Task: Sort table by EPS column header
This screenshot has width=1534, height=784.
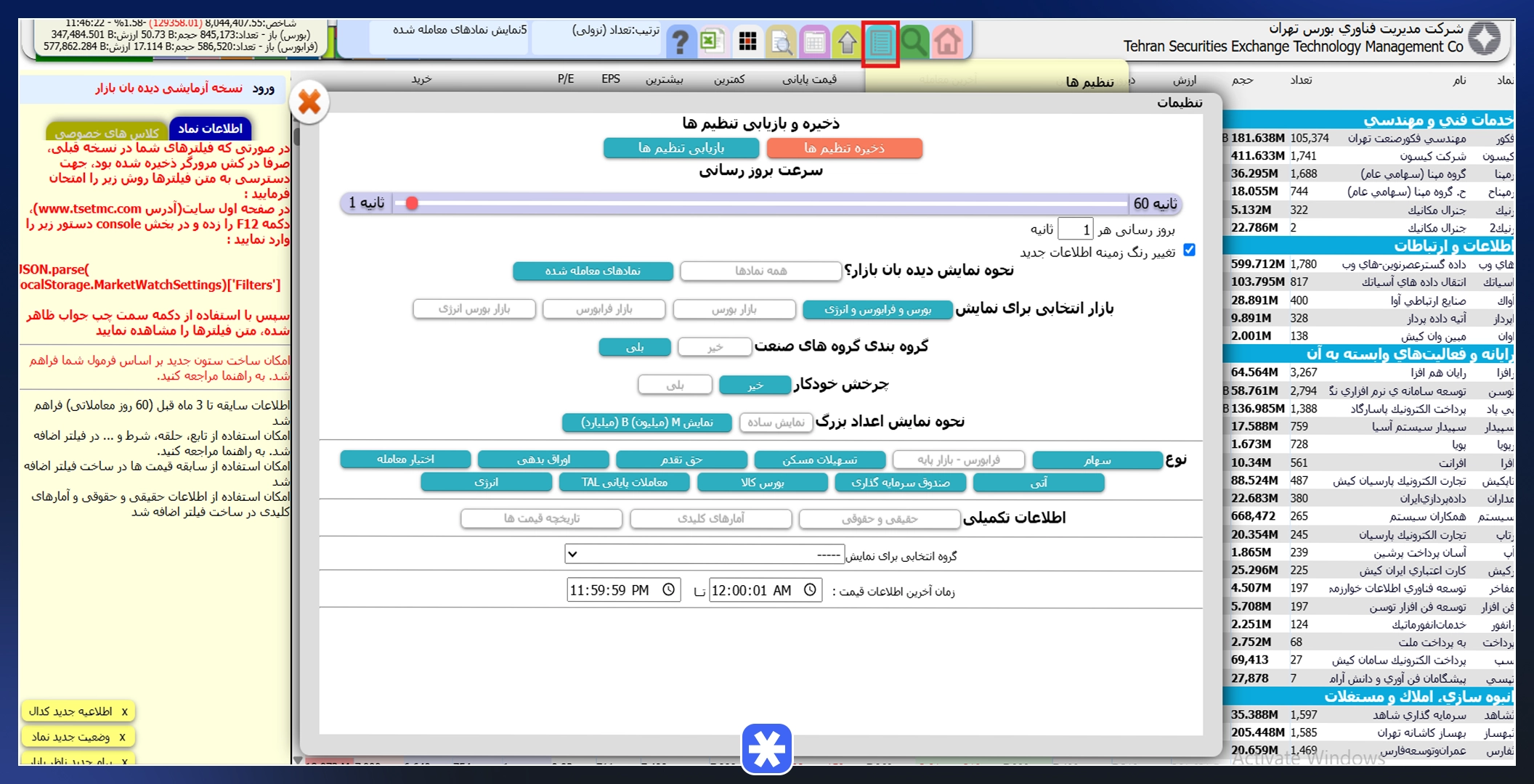Action: [610, 79]
